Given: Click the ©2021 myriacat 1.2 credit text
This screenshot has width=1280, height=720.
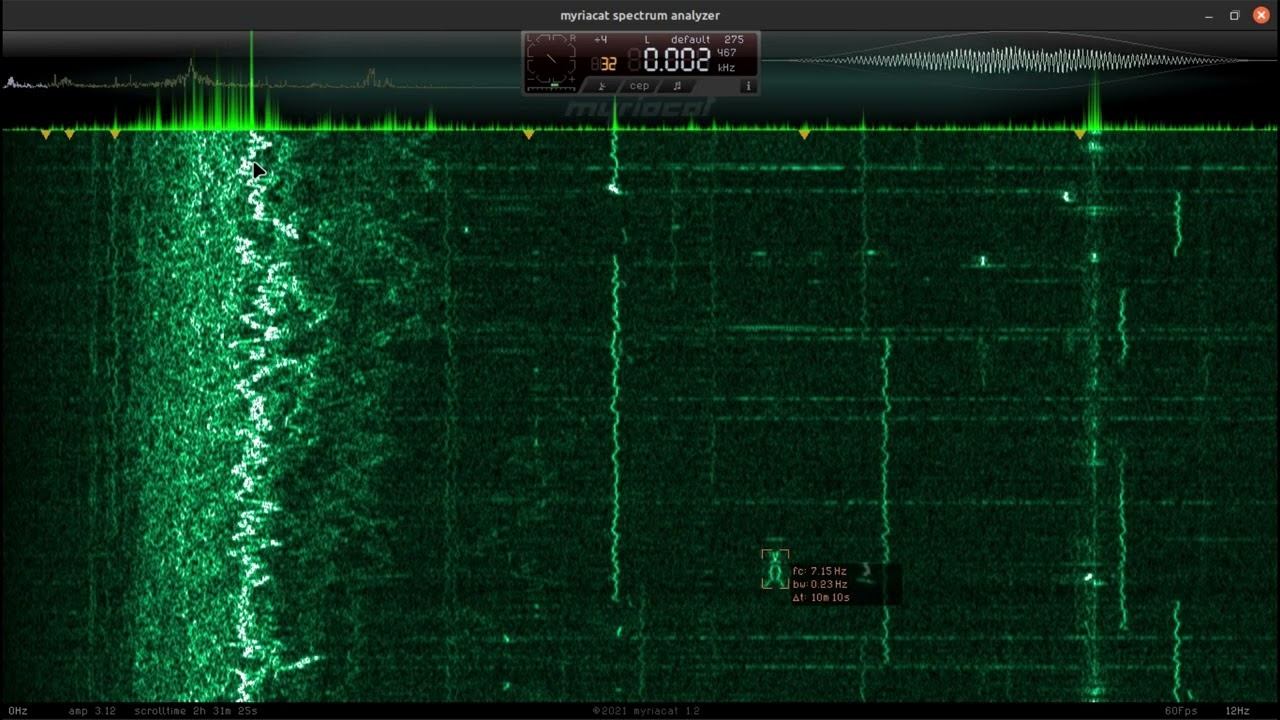Looking at the screenshot, I should click(646, 711).
